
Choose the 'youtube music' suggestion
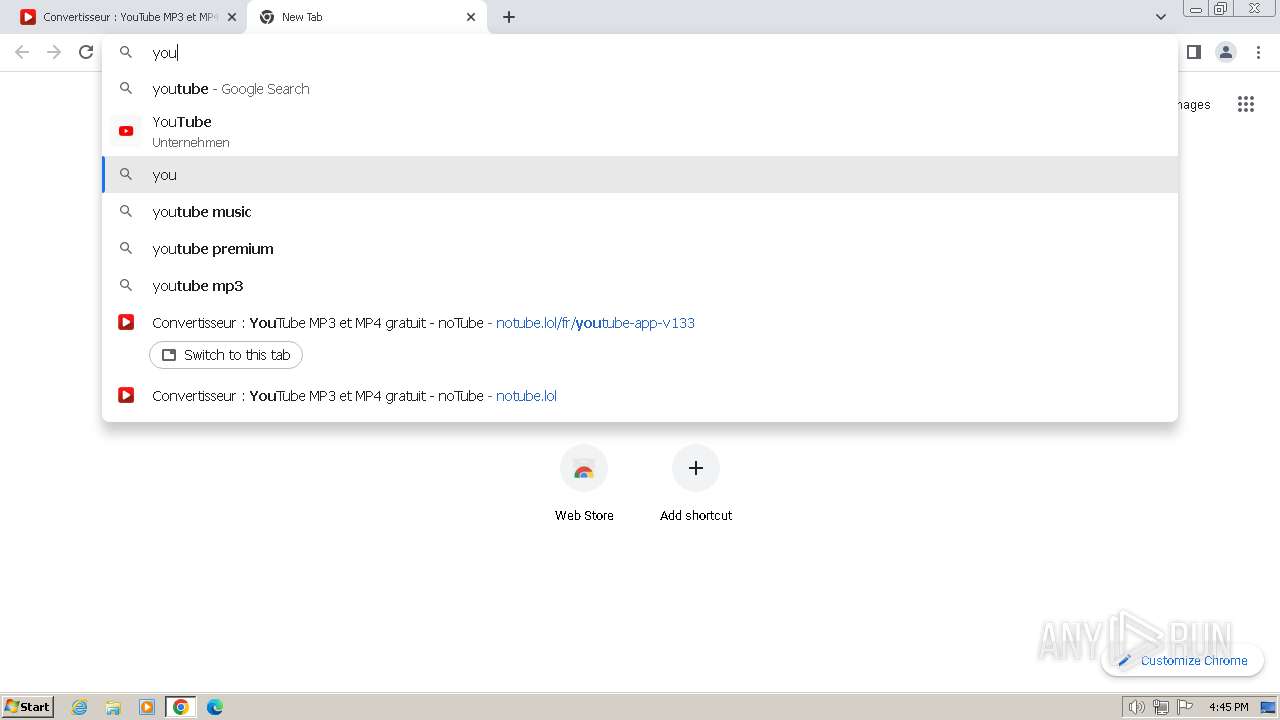[640, 212]
